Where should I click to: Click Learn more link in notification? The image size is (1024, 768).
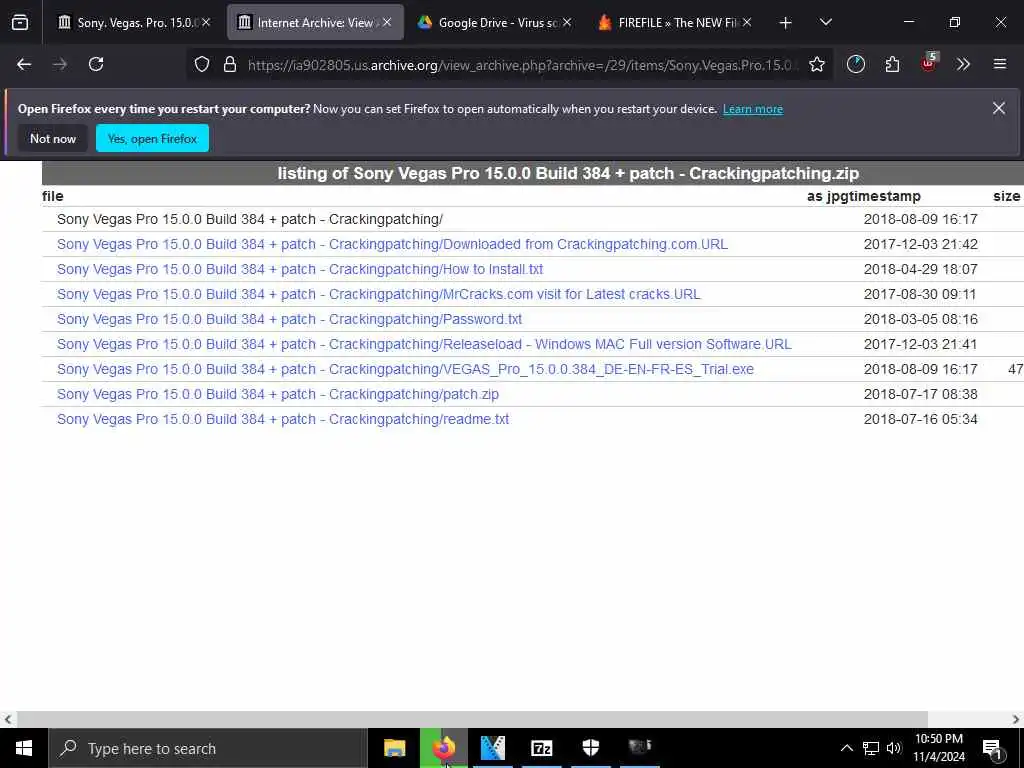pyautogui.click(x=752, y=109)
